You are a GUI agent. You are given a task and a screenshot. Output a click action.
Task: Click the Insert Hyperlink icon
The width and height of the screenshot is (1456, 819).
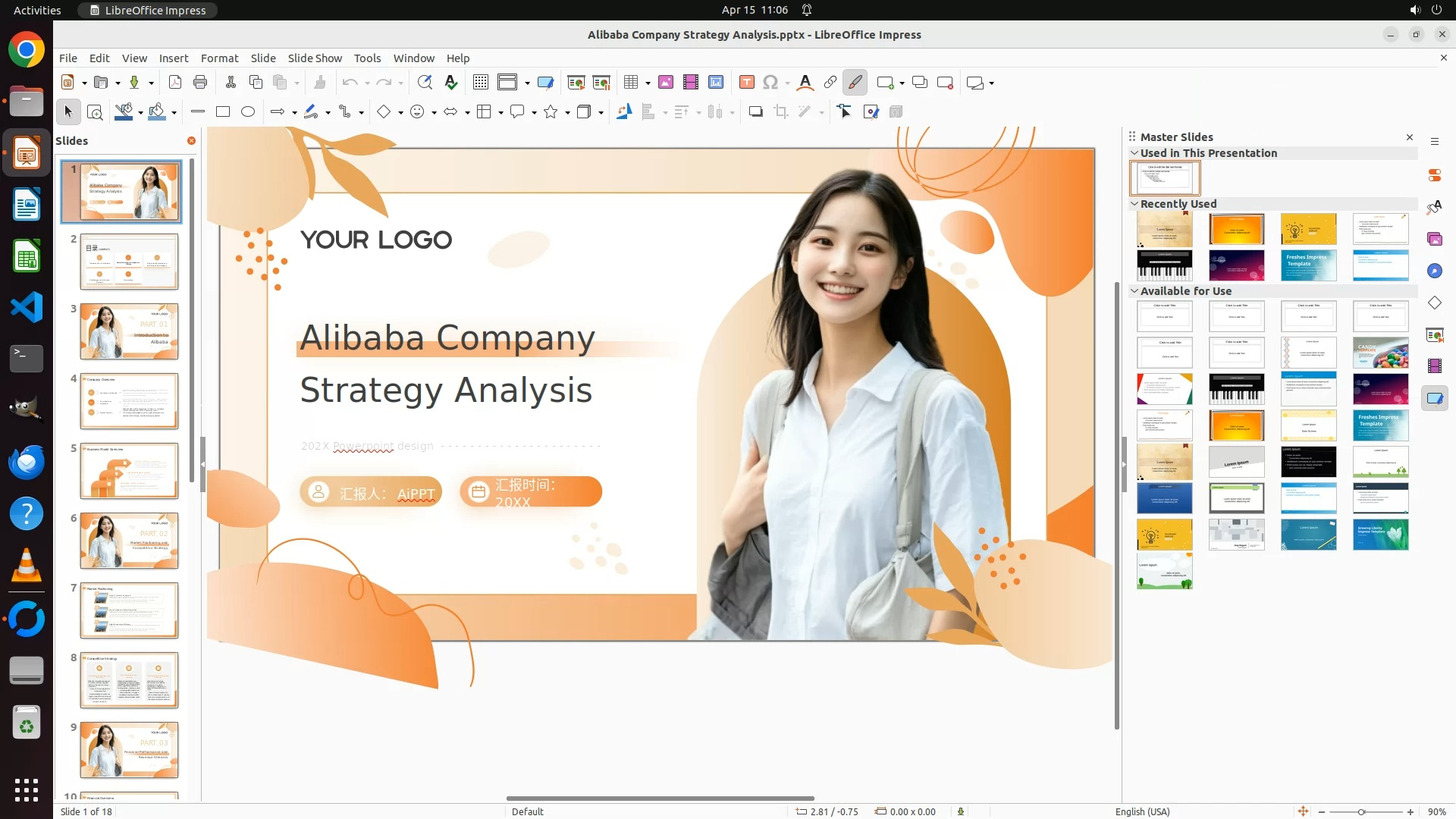click(x=830, y=83)
